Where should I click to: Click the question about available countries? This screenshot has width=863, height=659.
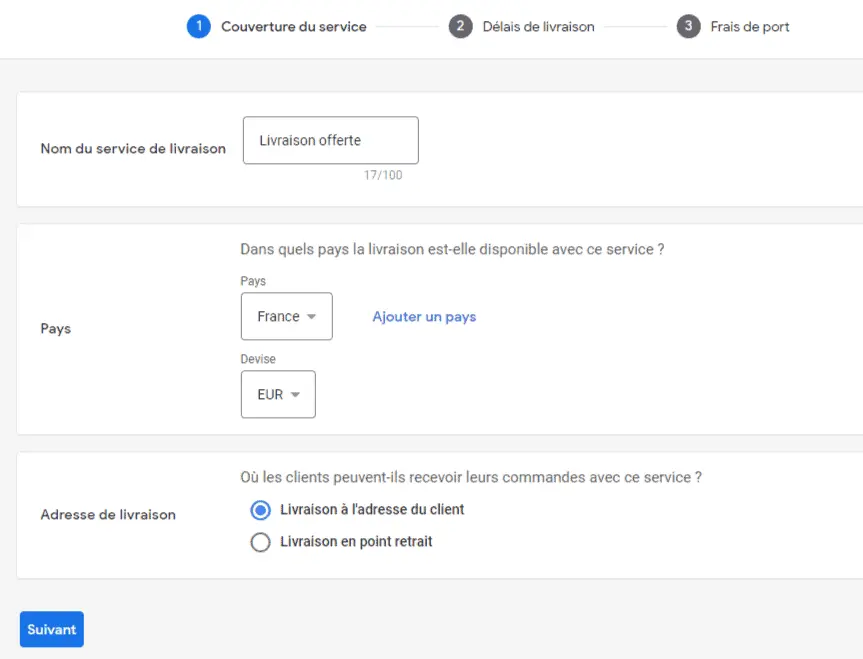452,249
